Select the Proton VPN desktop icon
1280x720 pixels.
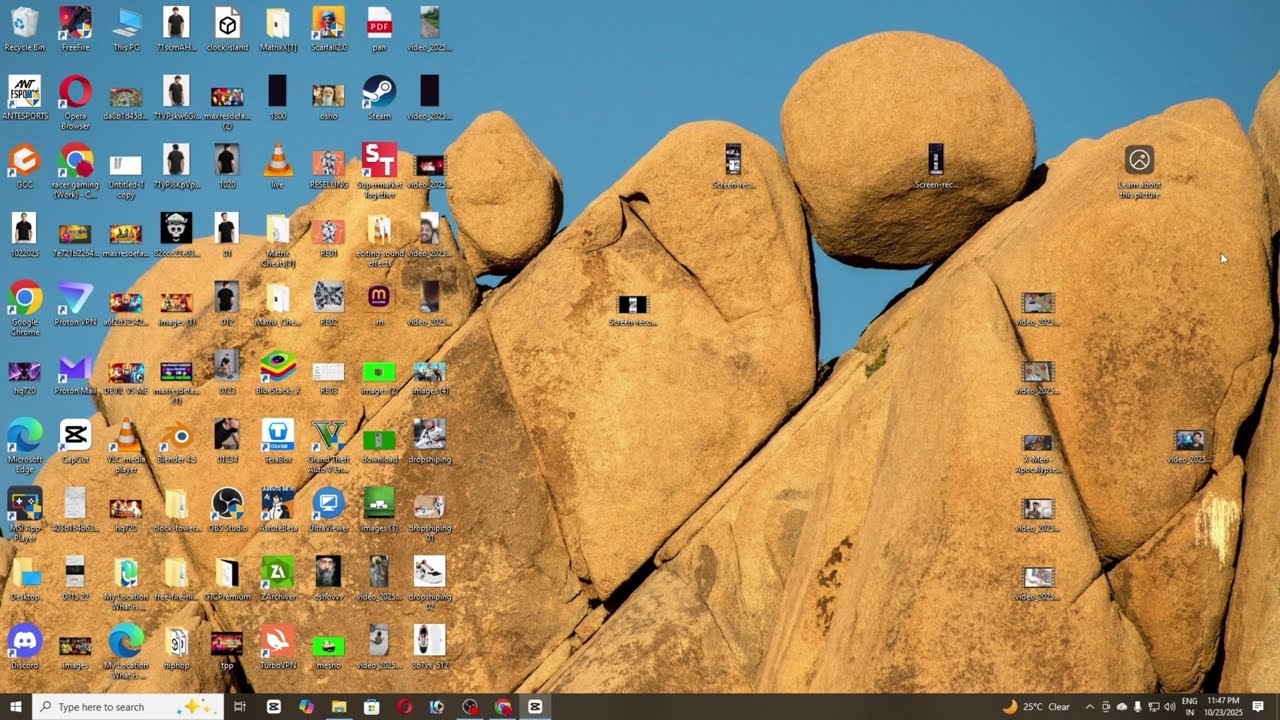pyautogui.click(x=75, y=303)
